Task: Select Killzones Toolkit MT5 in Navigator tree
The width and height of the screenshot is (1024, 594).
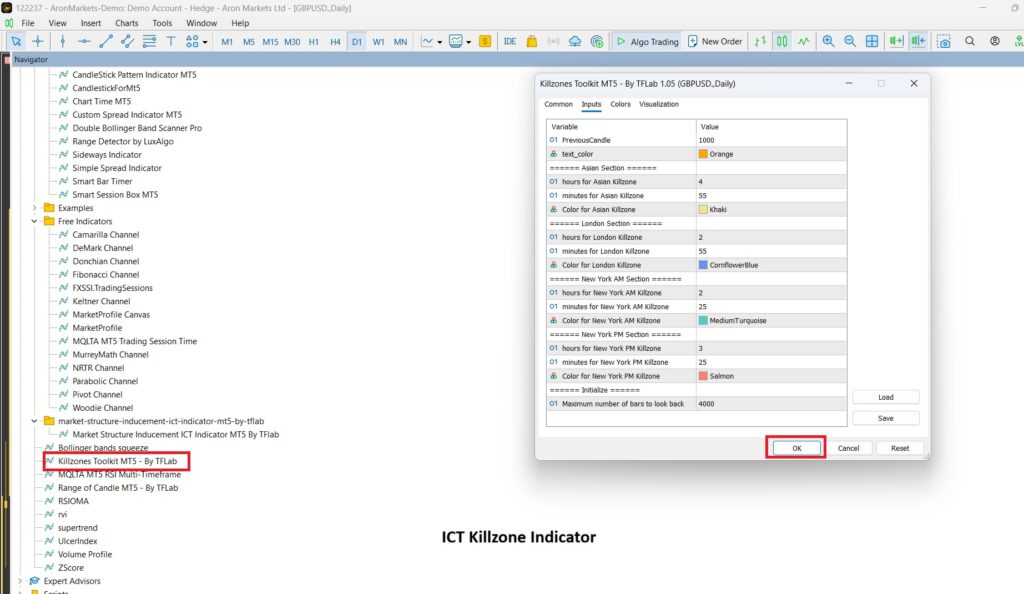Action: [x=124, y=461]
